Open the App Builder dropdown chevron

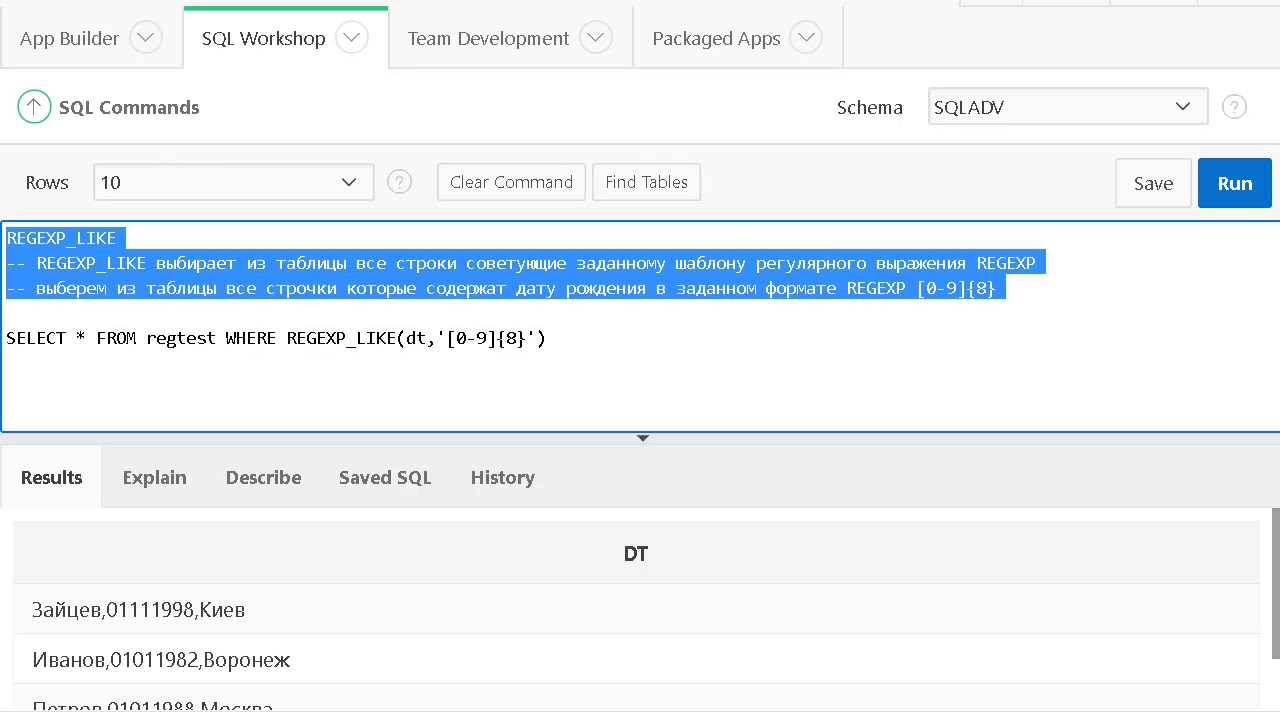[x=146, y=38]
